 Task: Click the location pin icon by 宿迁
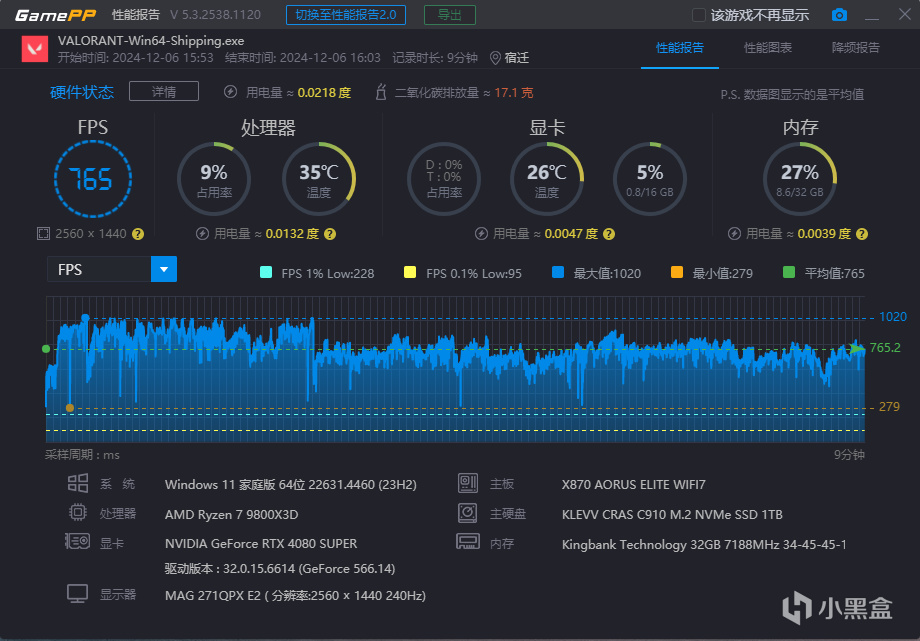tap(495, 58)
